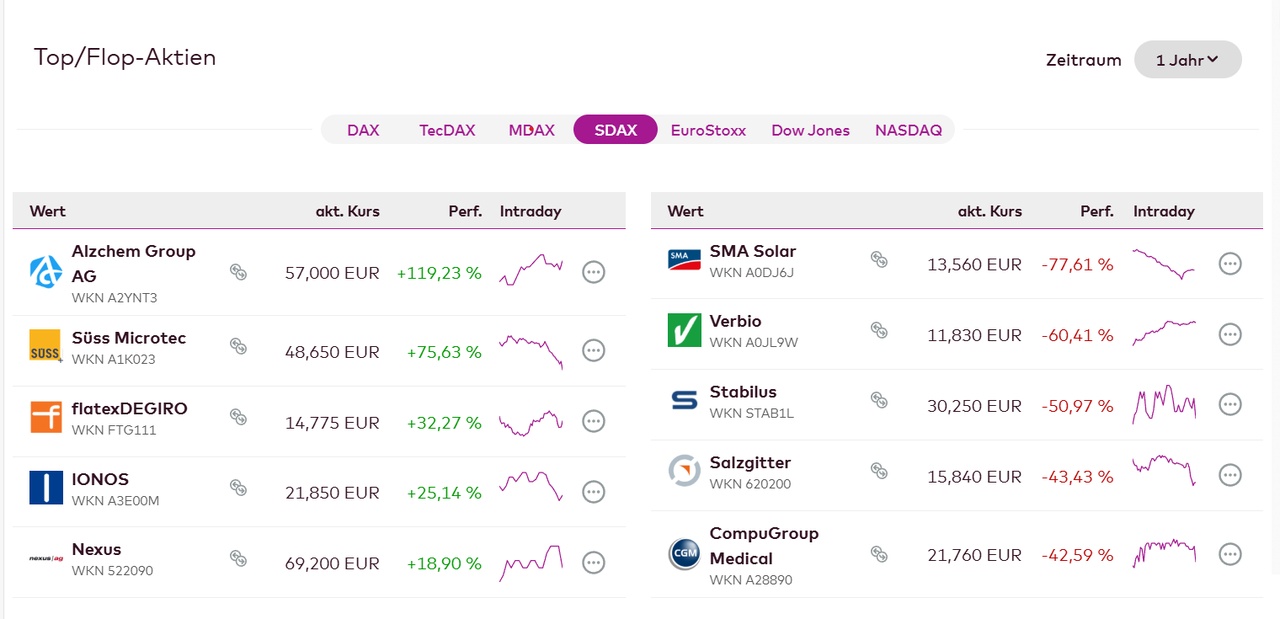Open more options for Alzchem Group AG

point(594,272)
